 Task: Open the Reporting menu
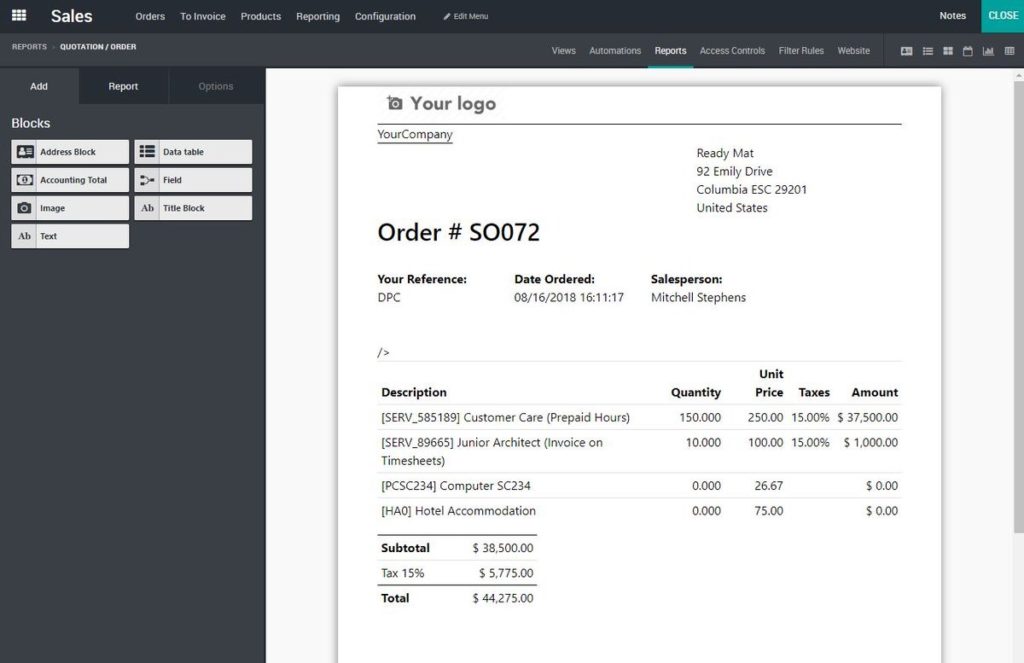coord(317,16)
